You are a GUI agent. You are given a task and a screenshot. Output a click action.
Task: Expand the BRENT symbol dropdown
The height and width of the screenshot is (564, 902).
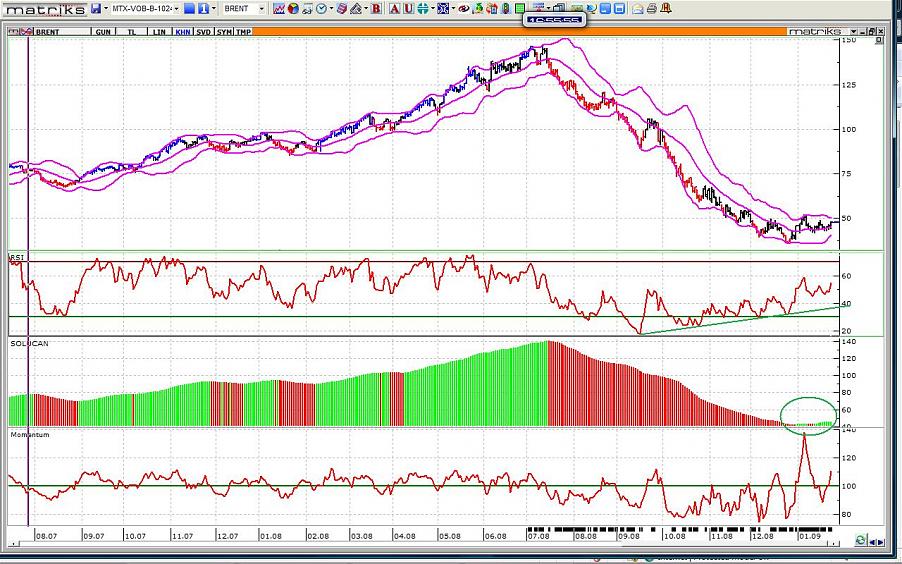[262, 8]
